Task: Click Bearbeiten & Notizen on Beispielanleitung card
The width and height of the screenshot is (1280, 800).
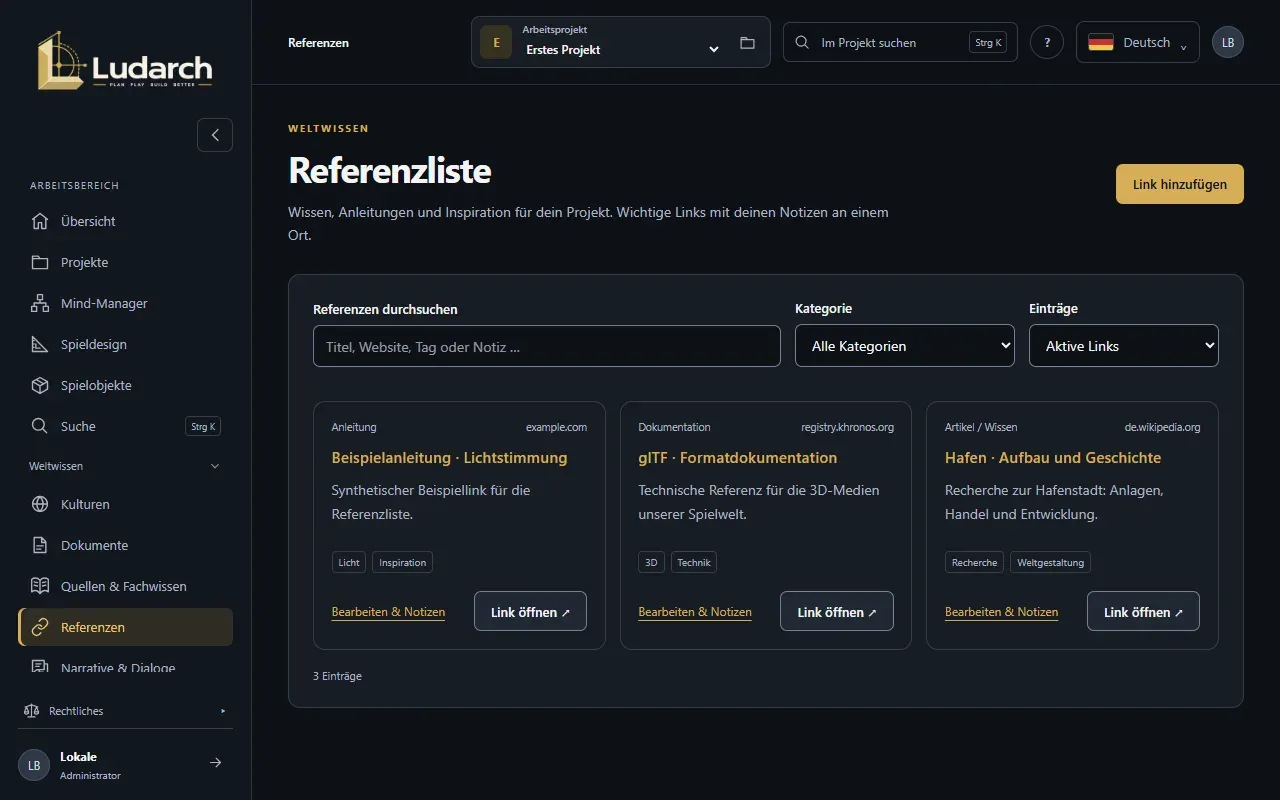Action: [388, 612]
